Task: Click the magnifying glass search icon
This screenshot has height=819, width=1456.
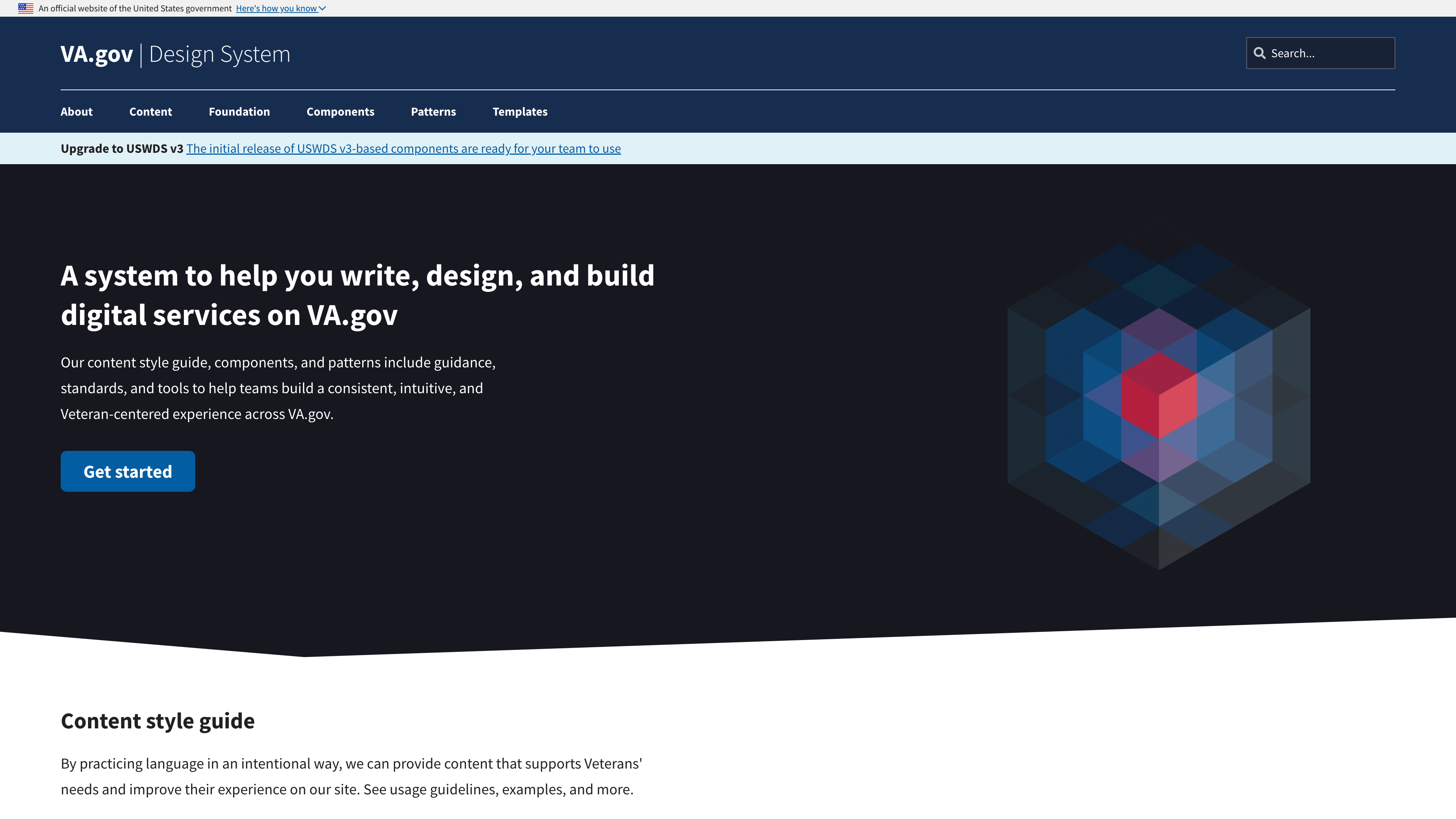Action: pyautogui.click(x=1259, y=53)
